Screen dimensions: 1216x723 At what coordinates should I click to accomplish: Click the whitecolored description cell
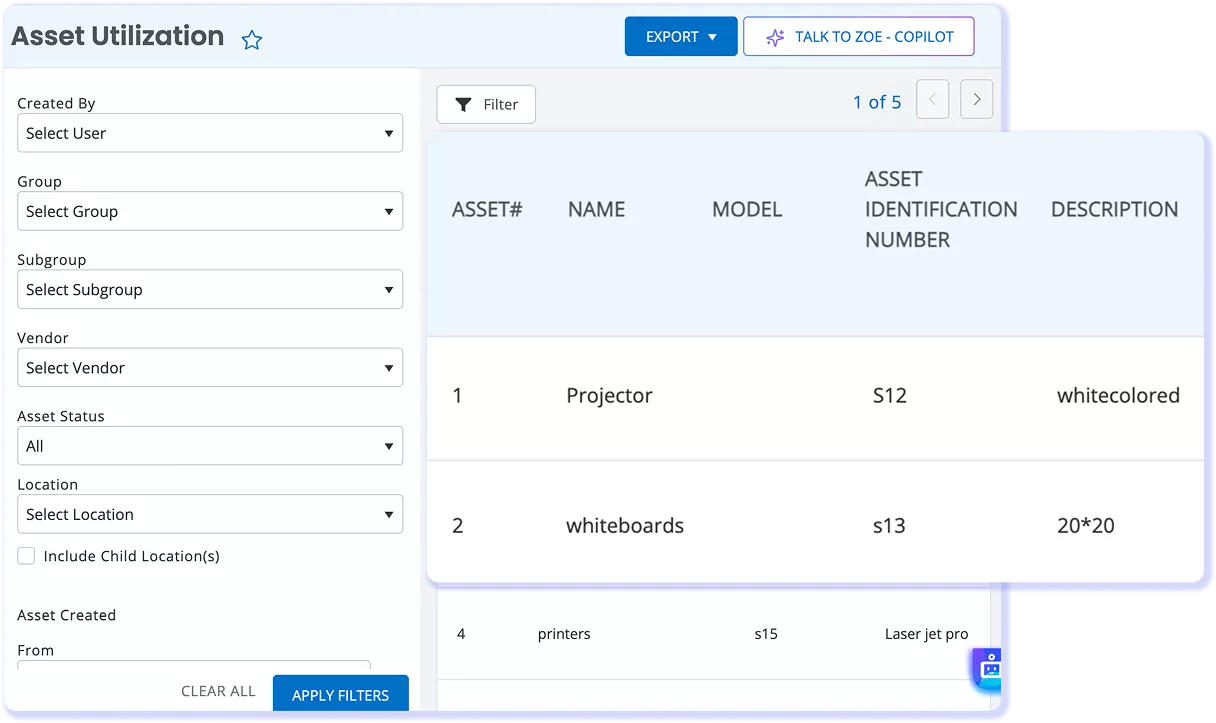(1118, 395)
